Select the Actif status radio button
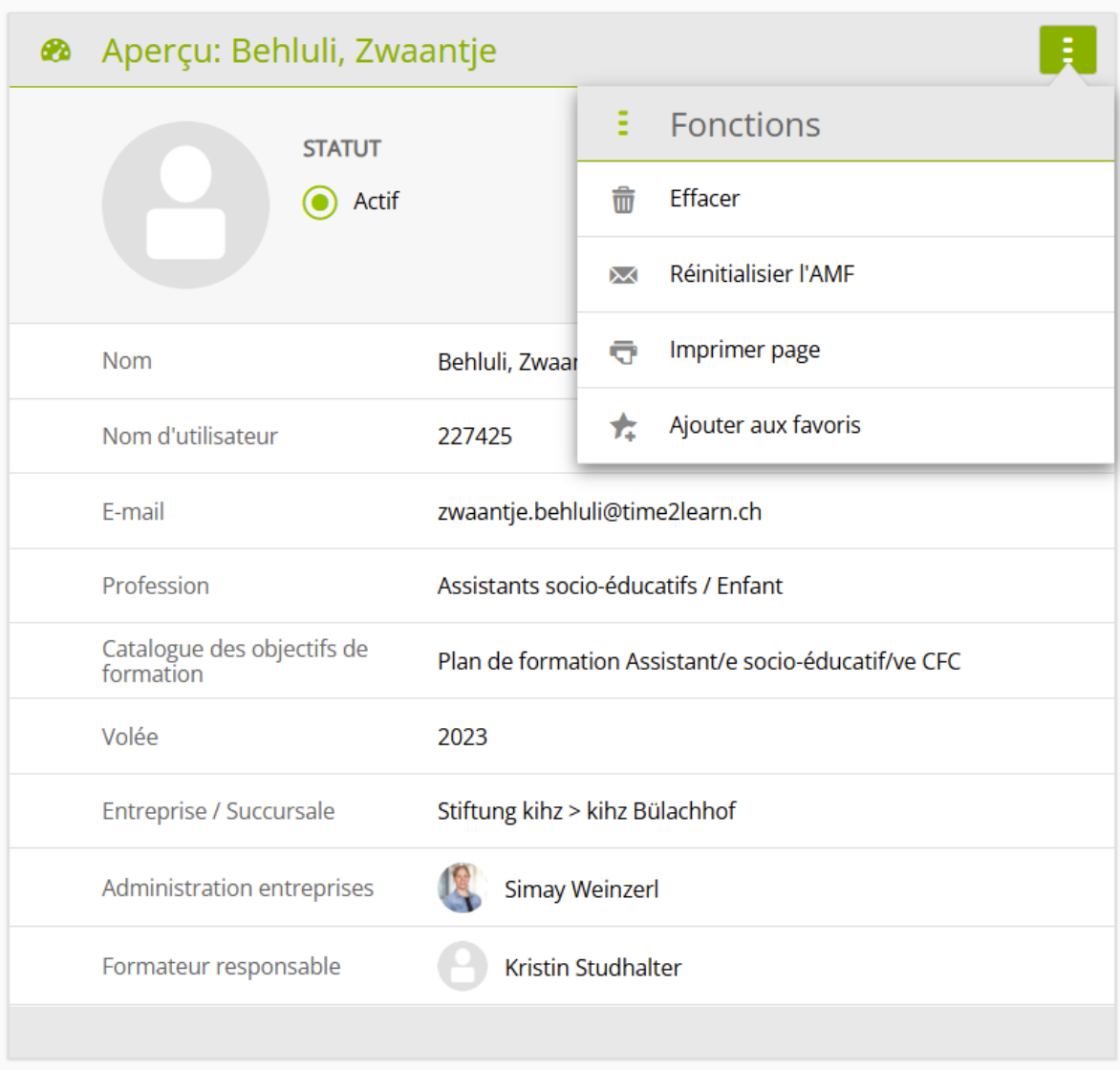The height and width of the screenshot is (1070, 1120). tap(320, 202)
